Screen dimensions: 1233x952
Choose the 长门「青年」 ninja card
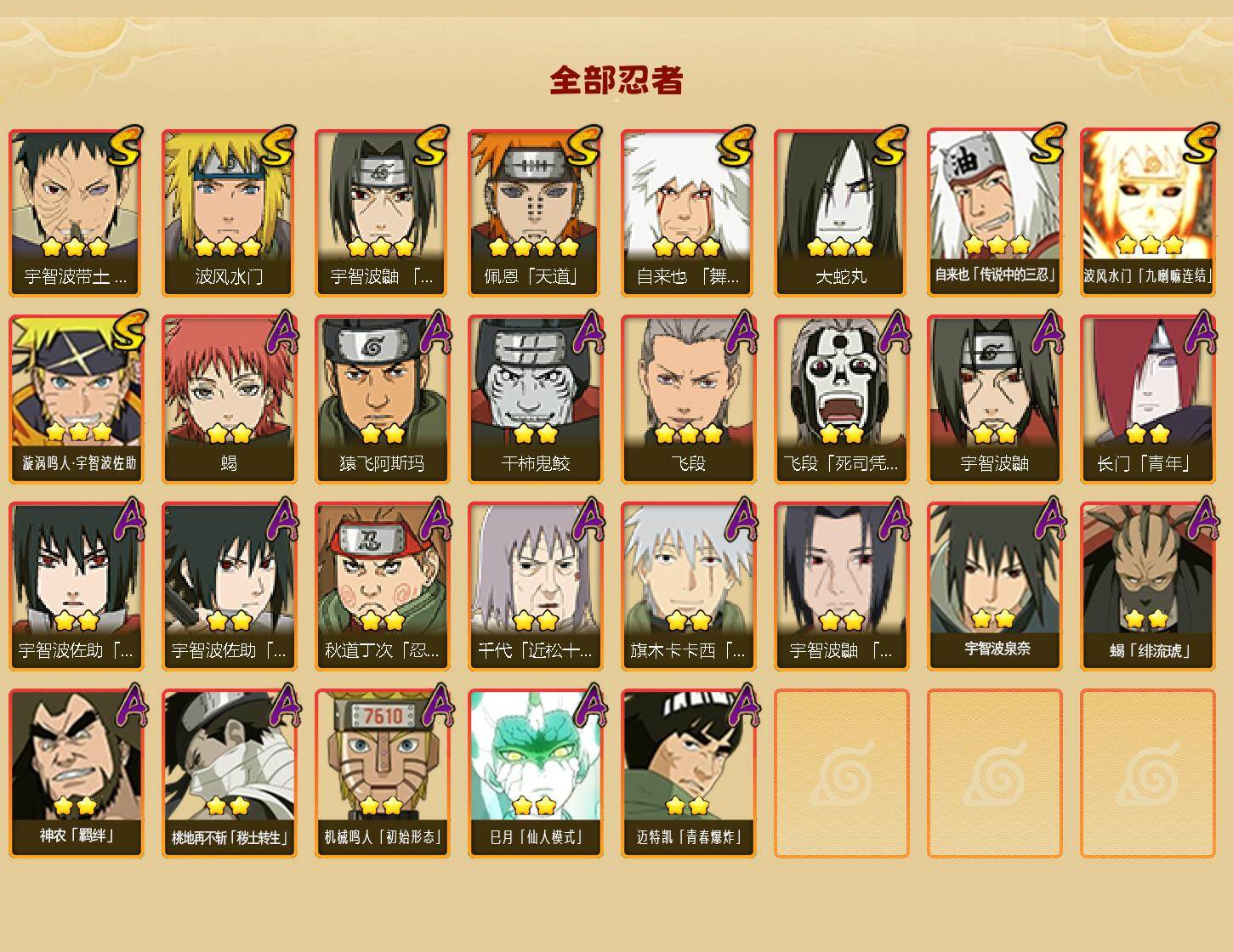(1148, 399)
